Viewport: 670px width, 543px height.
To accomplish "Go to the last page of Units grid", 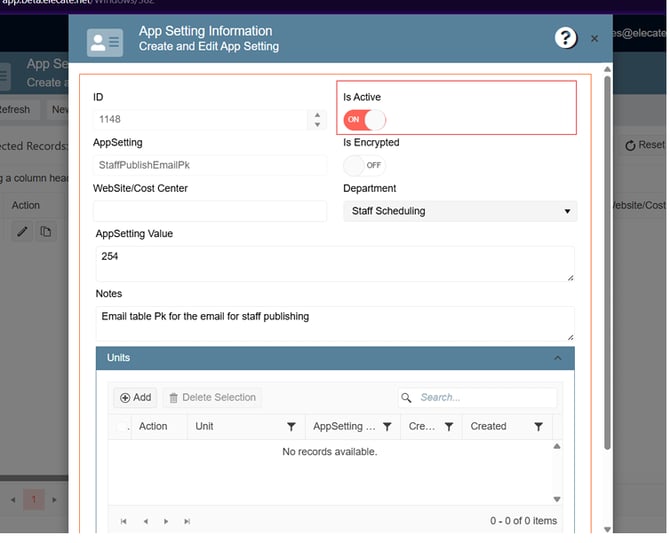I will (187, 521).
